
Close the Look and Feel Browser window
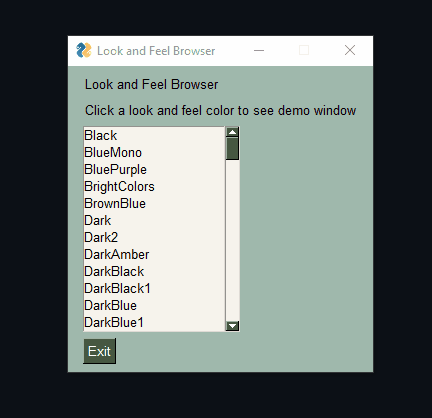[350, 51]
